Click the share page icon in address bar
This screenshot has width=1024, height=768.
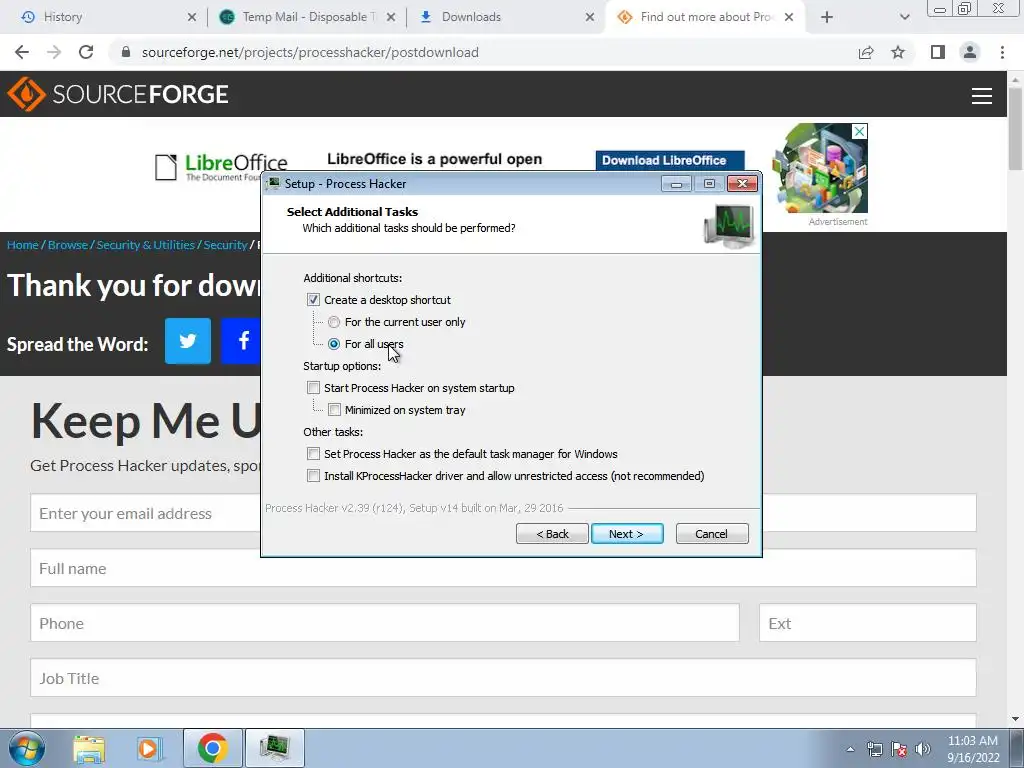pos(866,52)
